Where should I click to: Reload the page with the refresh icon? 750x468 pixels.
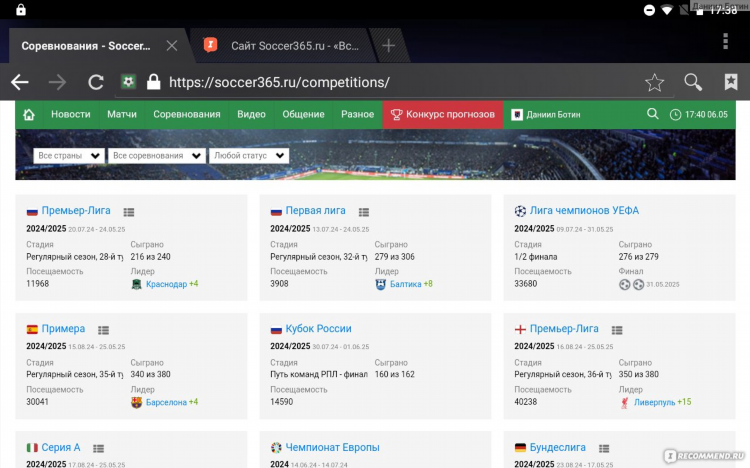point(96,82)
